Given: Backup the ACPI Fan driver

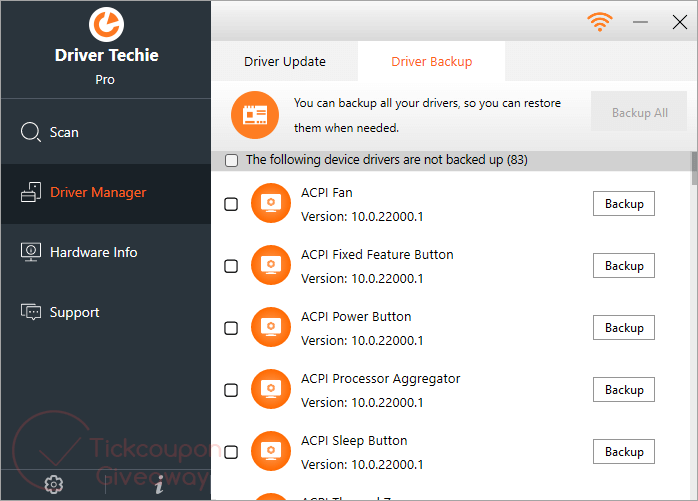Looking at the screenshot, I should (x=624, y=204).
